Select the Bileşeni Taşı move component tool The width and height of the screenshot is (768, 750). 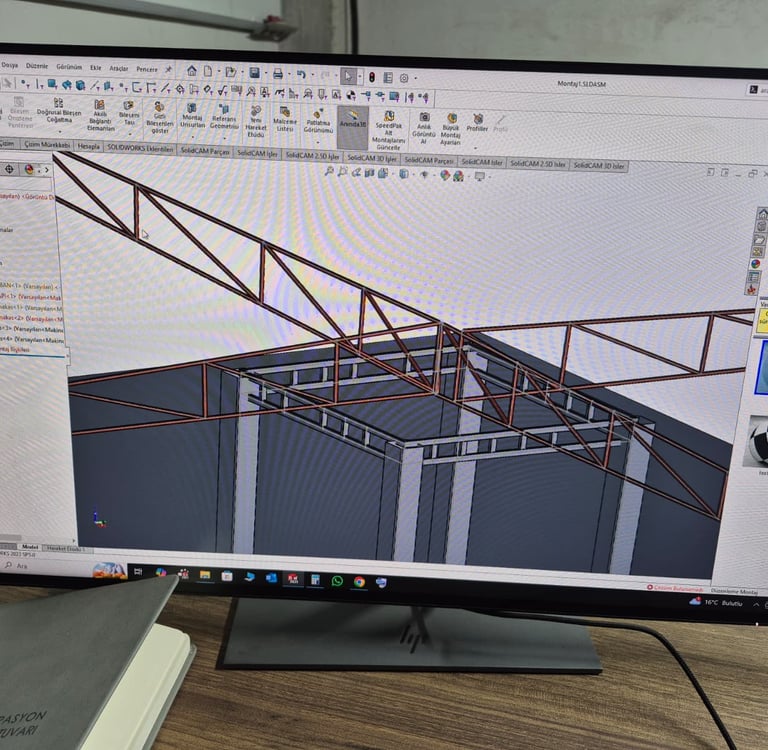[129, 113]
